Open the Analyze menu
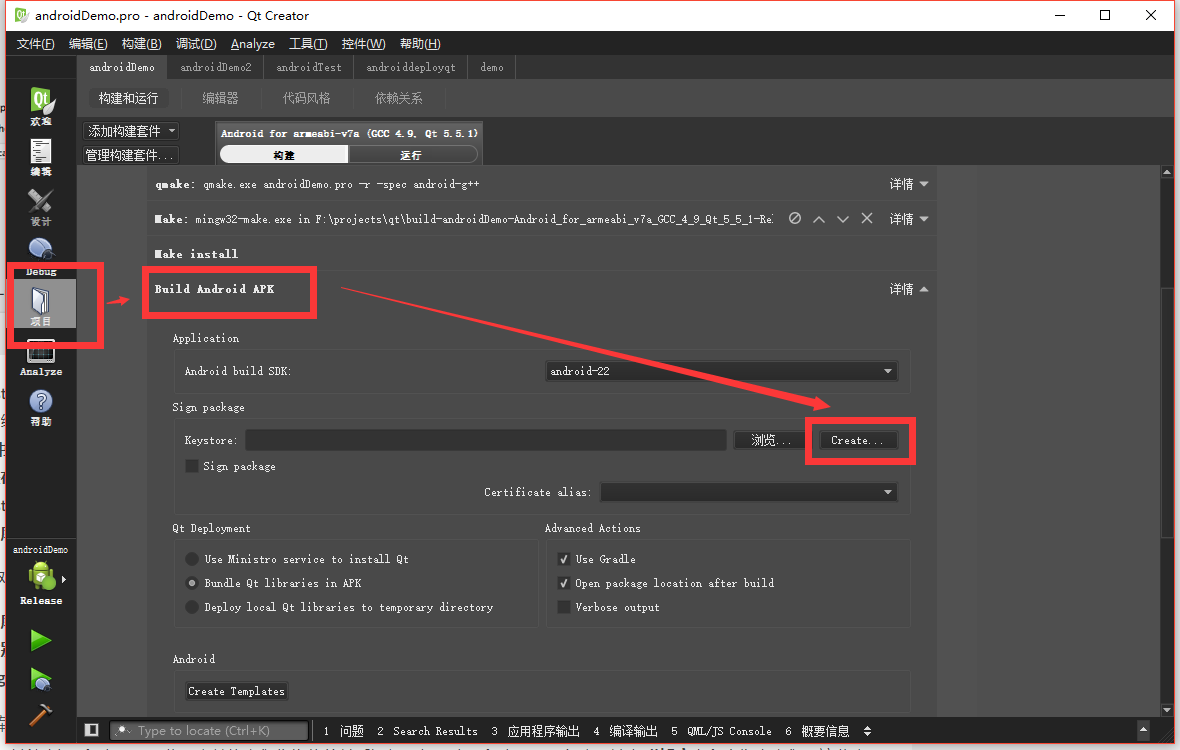1180x750 pixels. pyautogui.click(x=253, y=44)
